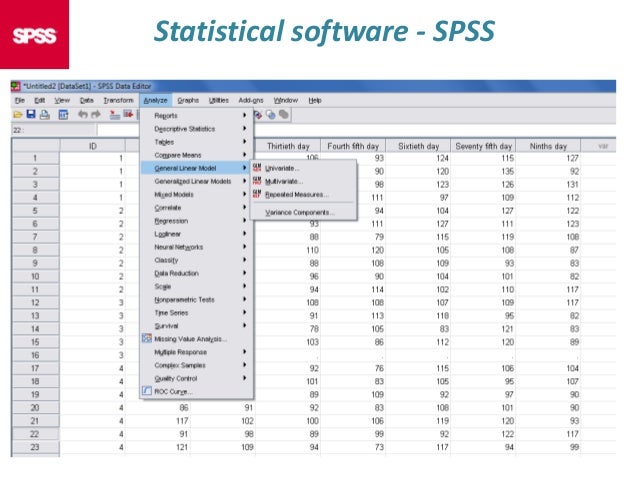Click the Open file folder icon
Screen dimensions: 638x479
point(18,115)
